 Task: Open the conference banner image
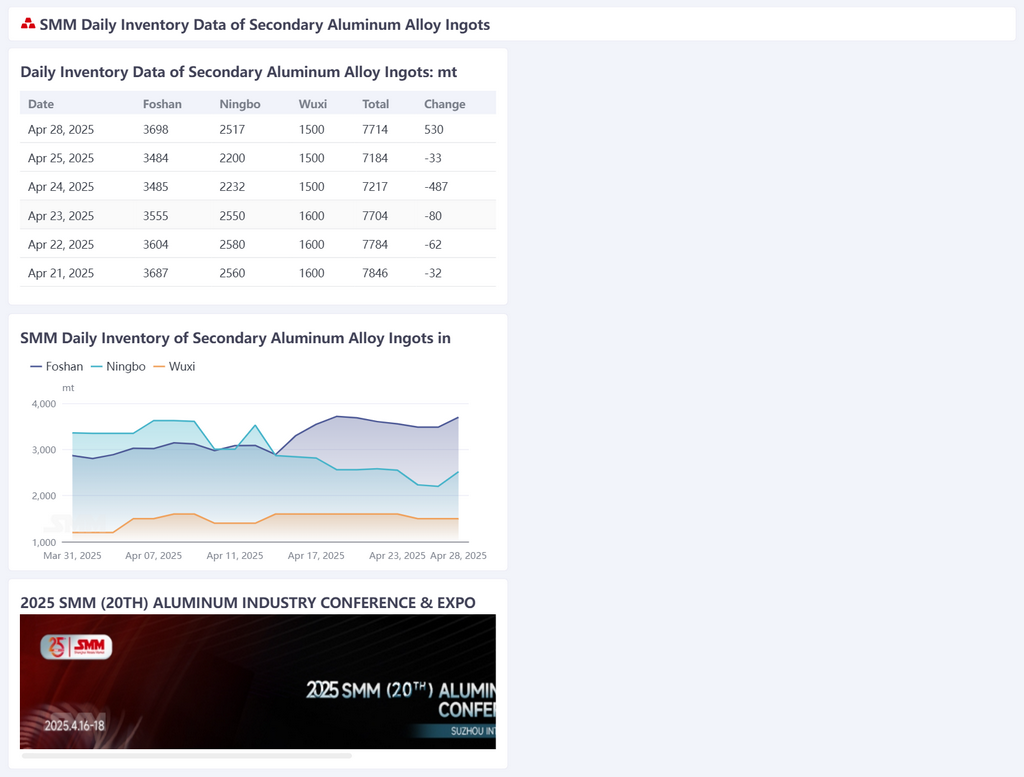coord(258,682)
